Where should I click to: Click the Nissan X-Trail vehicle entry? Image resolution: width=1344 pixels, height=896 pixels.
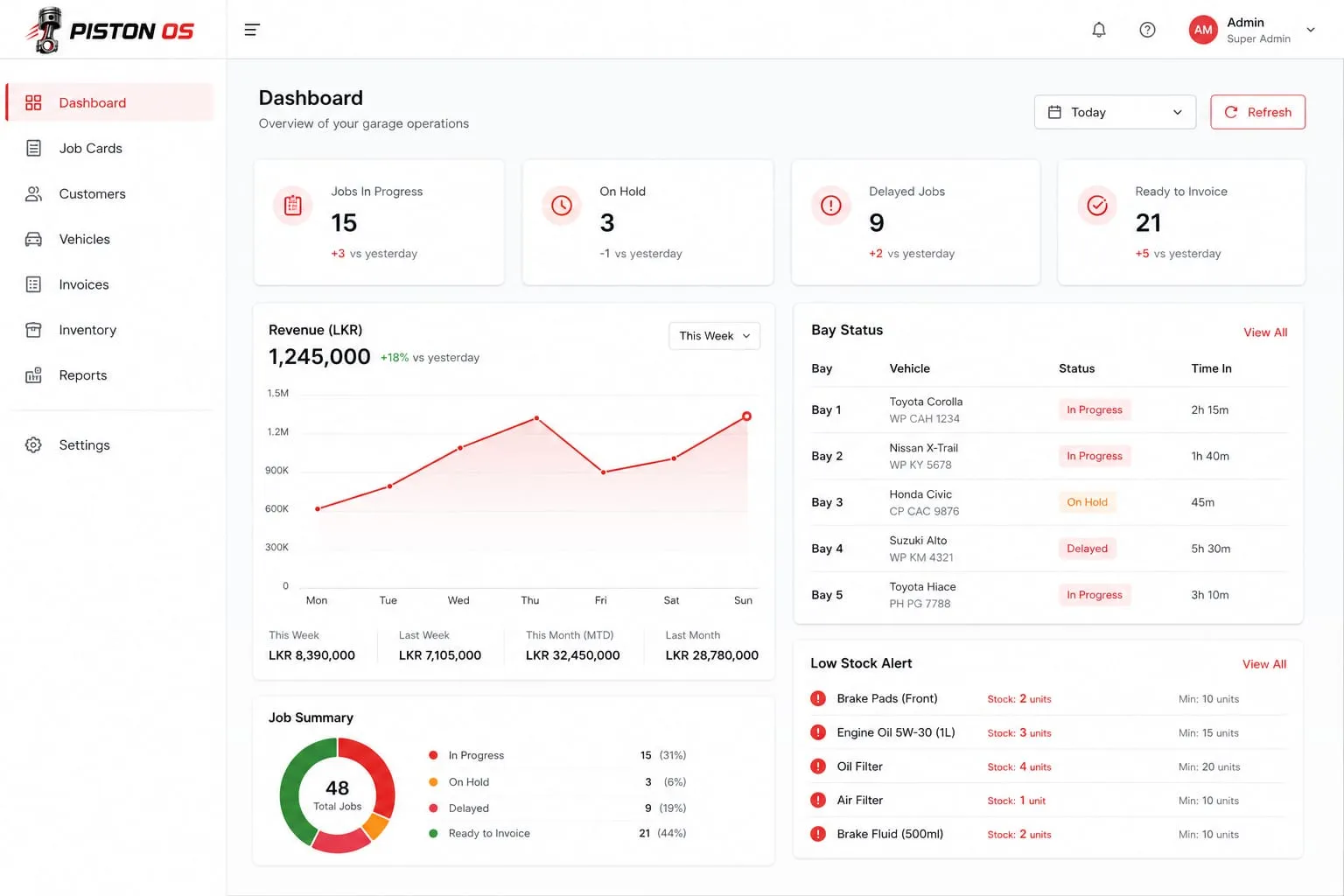point(923,456)
